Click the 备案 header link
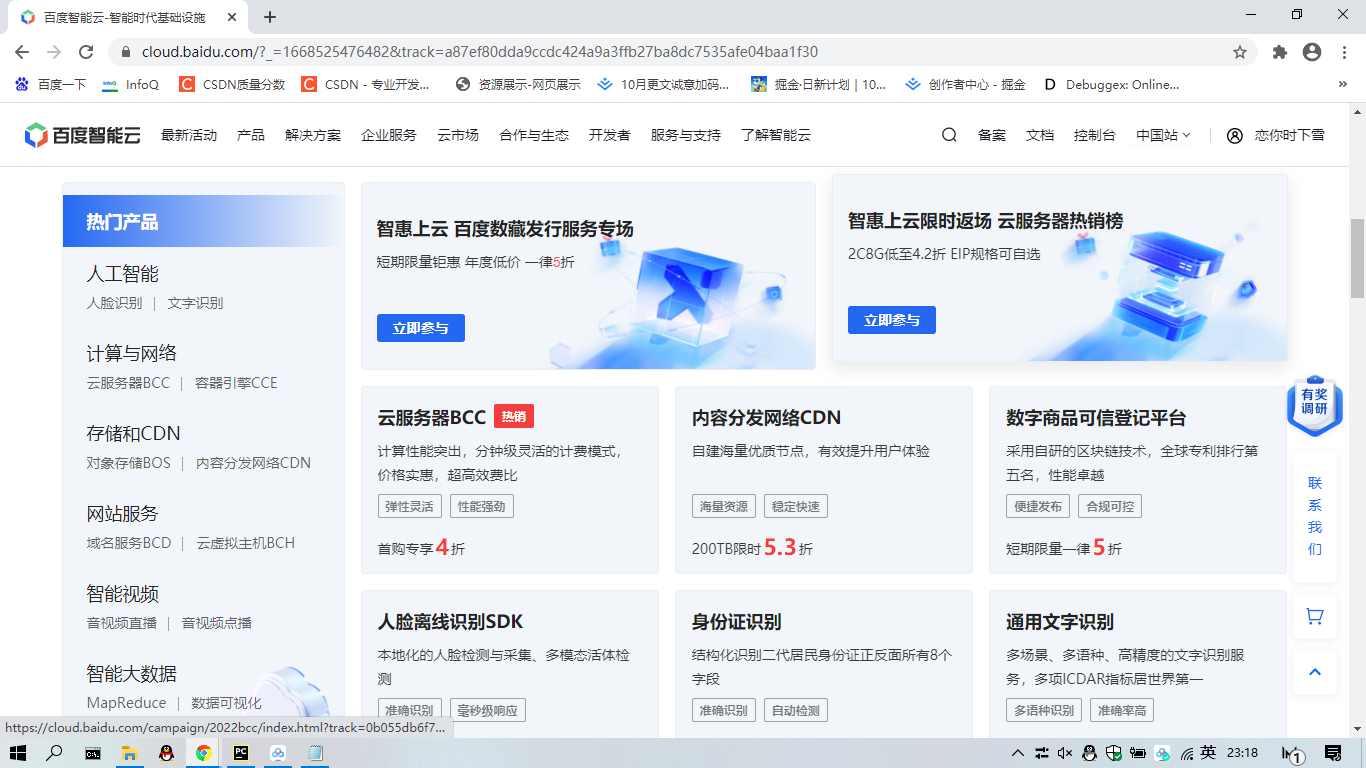 pyautogui.click(x=992, y=135)
